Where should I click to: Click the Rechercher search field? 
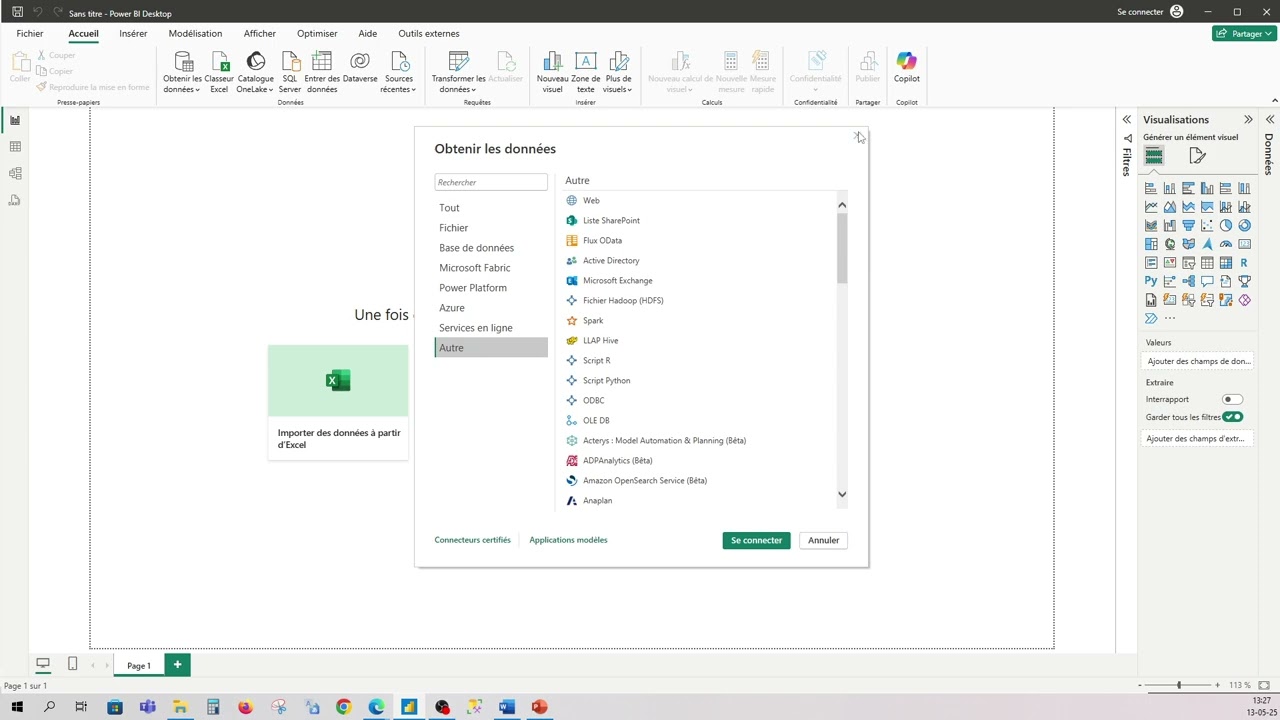491,182
